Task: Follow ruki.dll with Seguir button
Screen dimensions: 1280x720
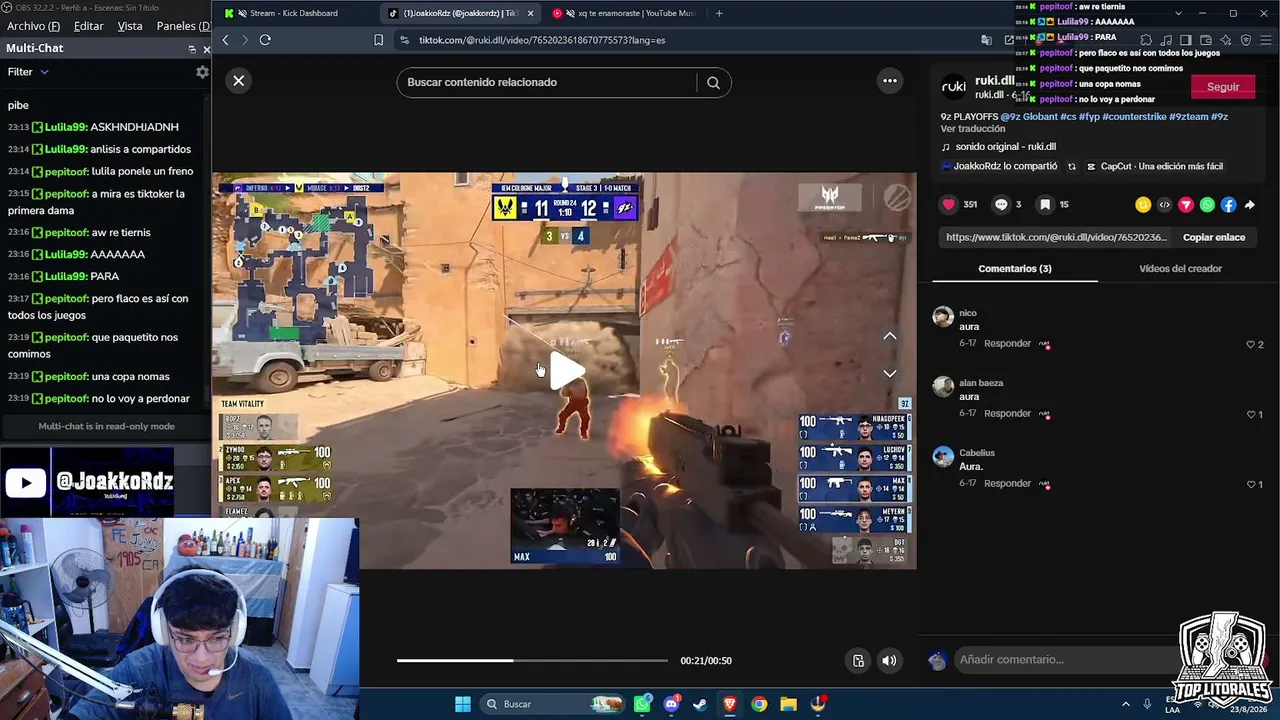Action: click(1222, 87)
